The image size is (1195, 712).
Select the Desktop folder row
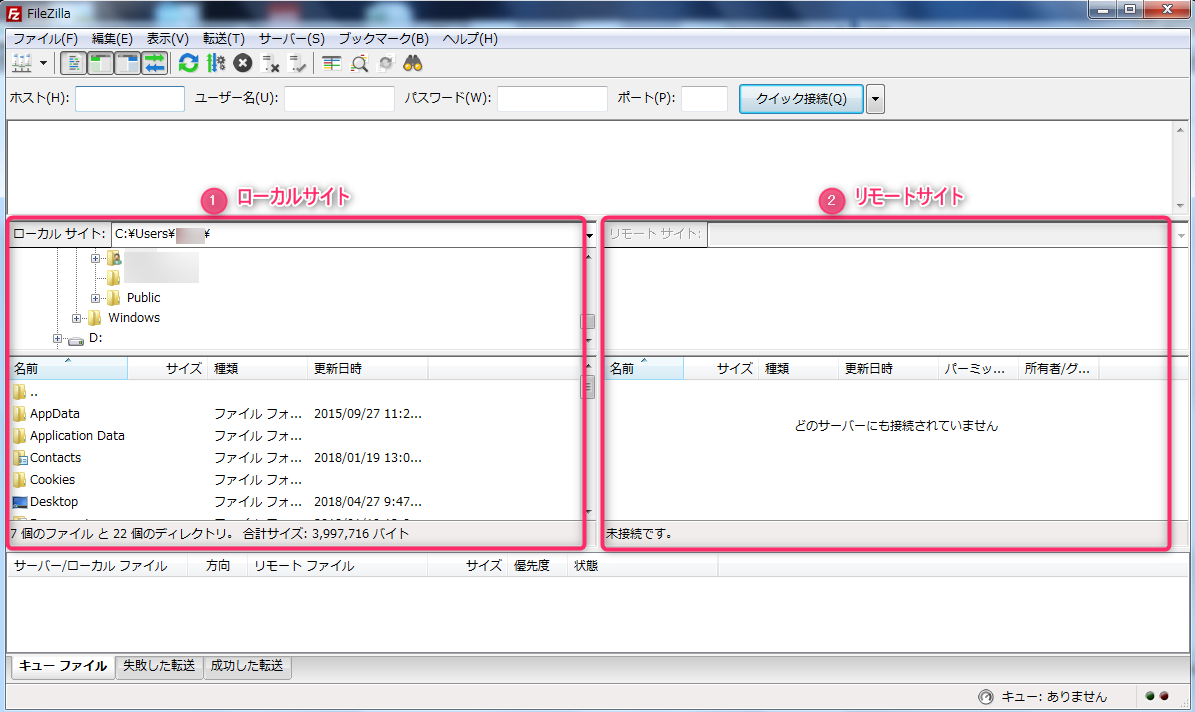295,502
